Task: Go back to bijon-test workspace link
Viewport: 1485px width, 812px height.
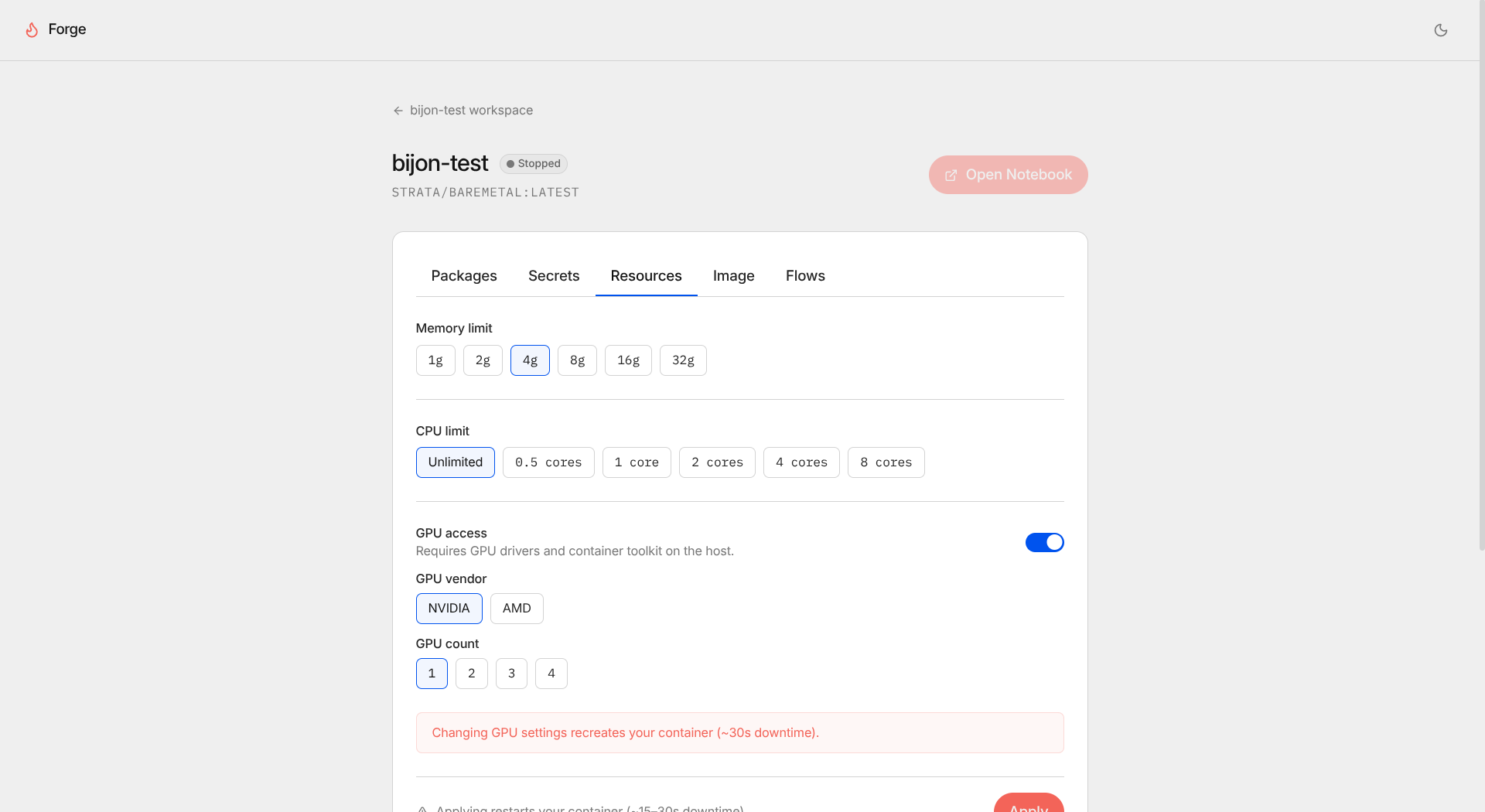Action: point(463,111)
